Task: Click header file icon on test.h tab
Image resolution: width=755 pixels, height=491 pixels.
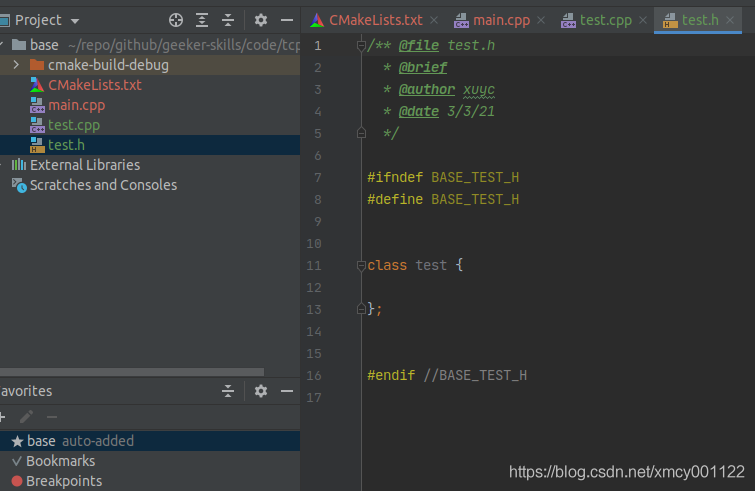Action: pyautogui.click(x=670, y=20)
